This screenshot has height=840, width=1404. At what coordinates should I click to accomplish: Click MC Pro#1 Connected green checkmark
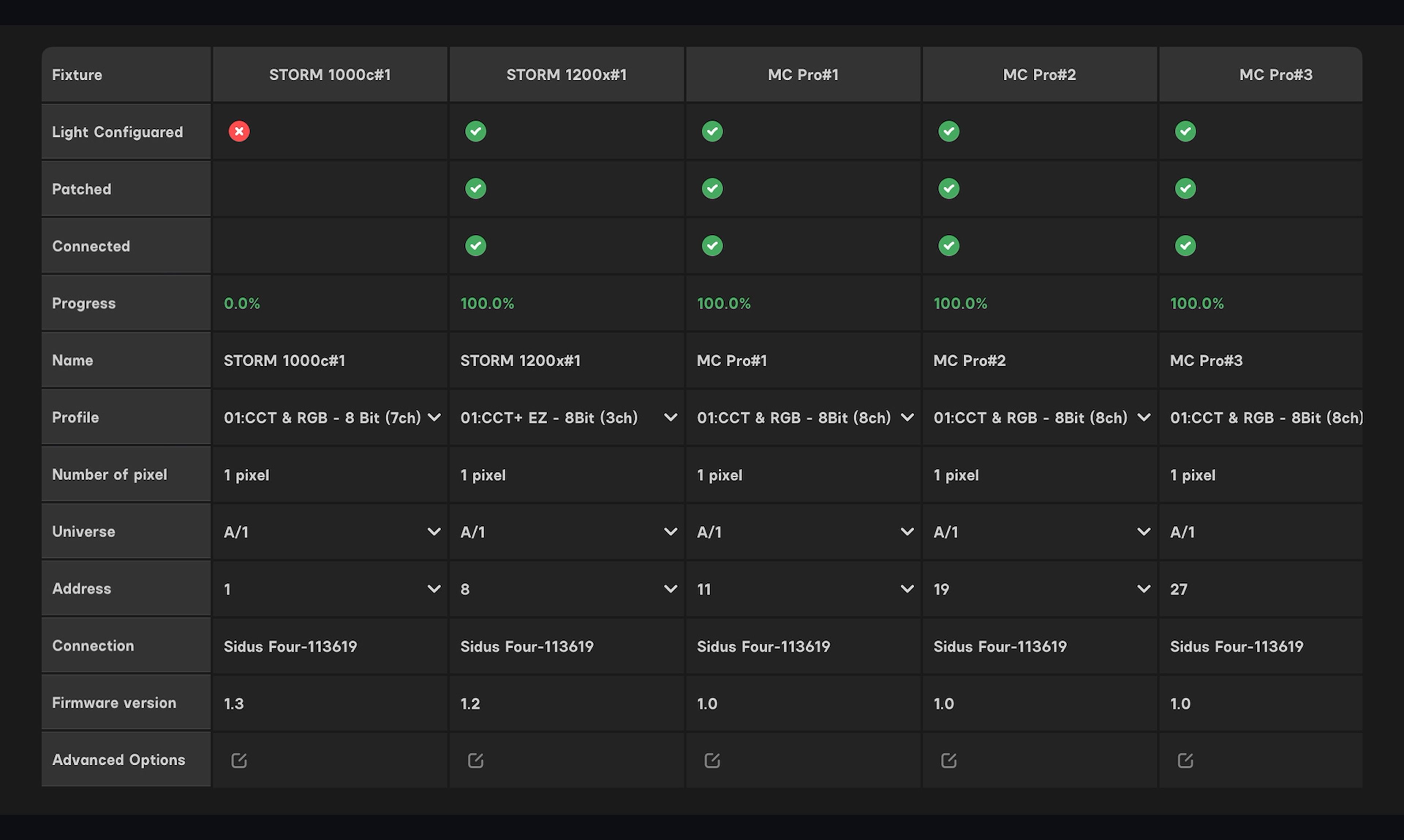(712, 246)
